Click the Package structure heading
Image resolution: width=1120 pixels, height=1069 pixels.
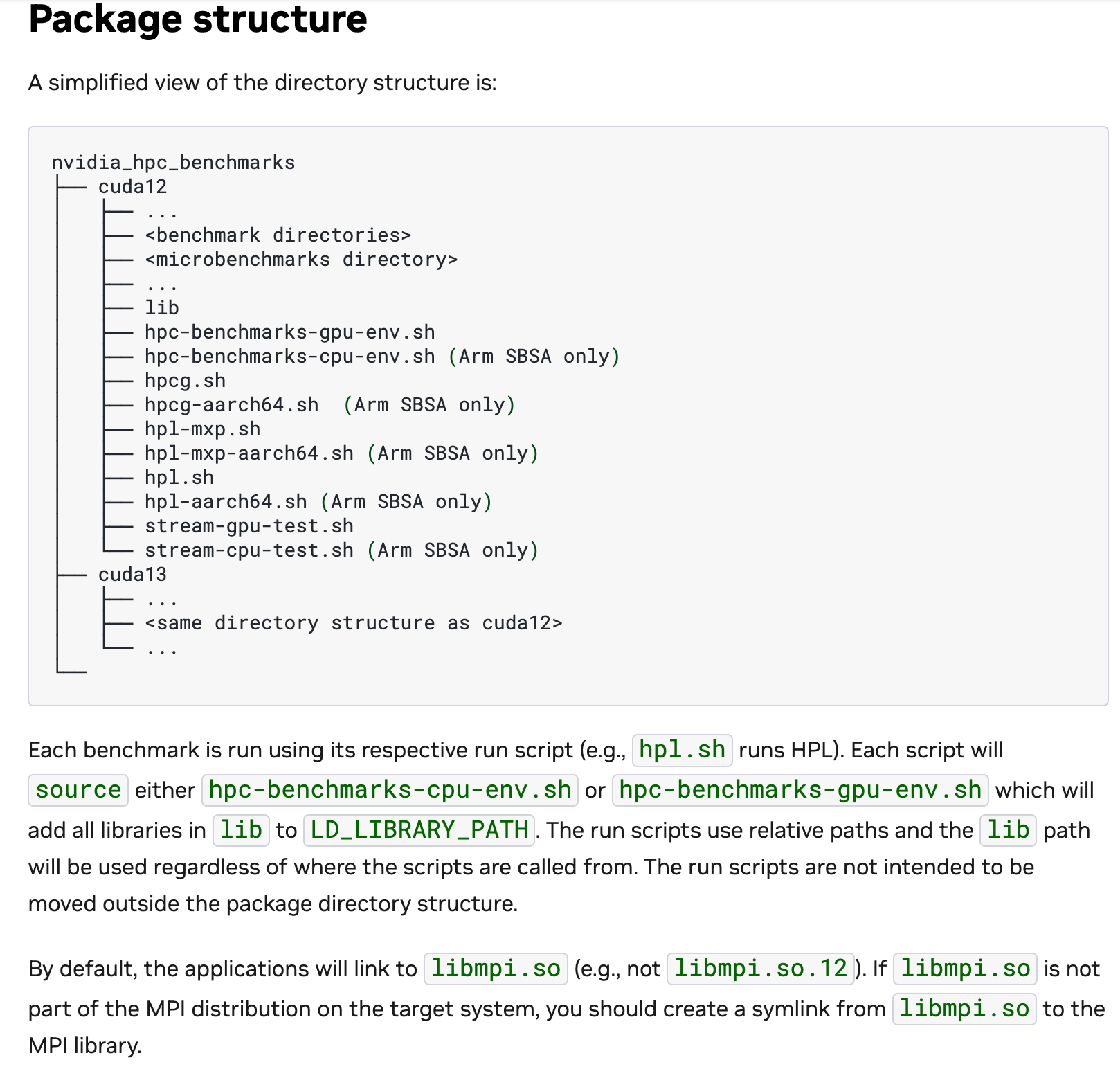(x=197, y=19)
